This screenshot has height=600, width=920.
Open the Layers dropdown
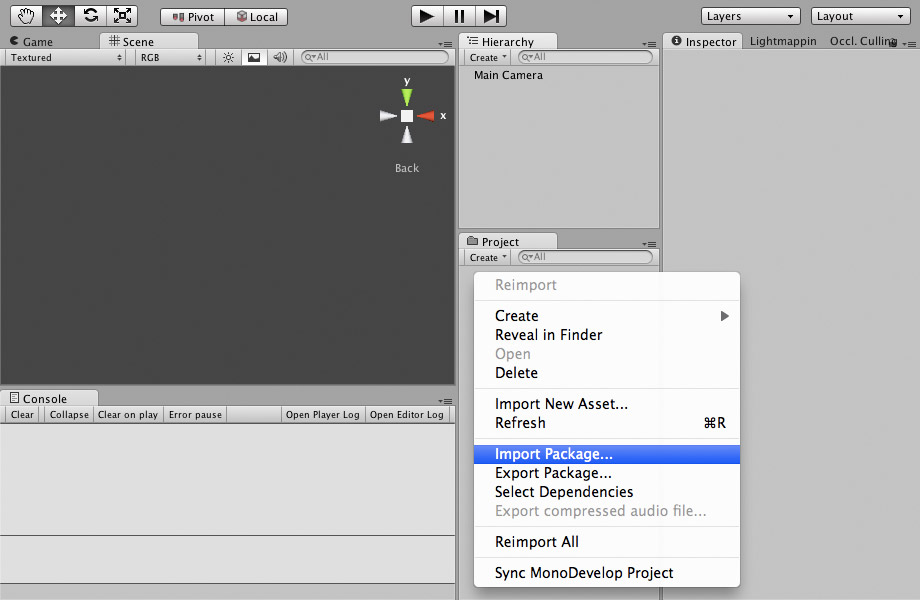750,16
